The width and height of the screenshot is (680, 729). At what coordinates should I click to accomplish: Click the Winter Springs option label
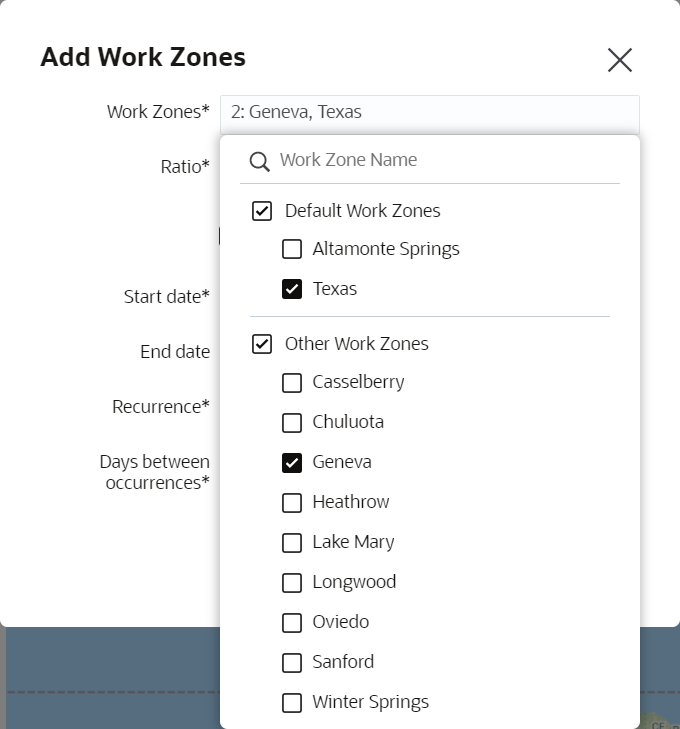pyautogui.click(x=370, y=702)
